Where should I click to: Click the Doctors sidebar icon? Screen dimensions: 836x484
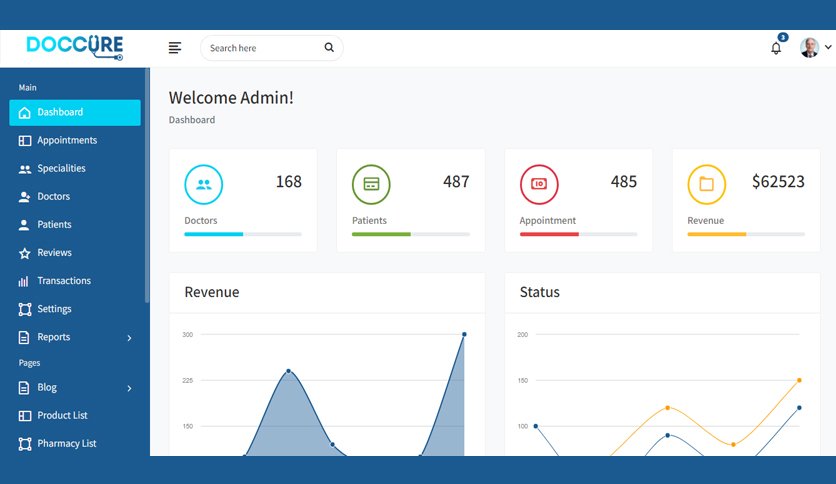point(25,197)
